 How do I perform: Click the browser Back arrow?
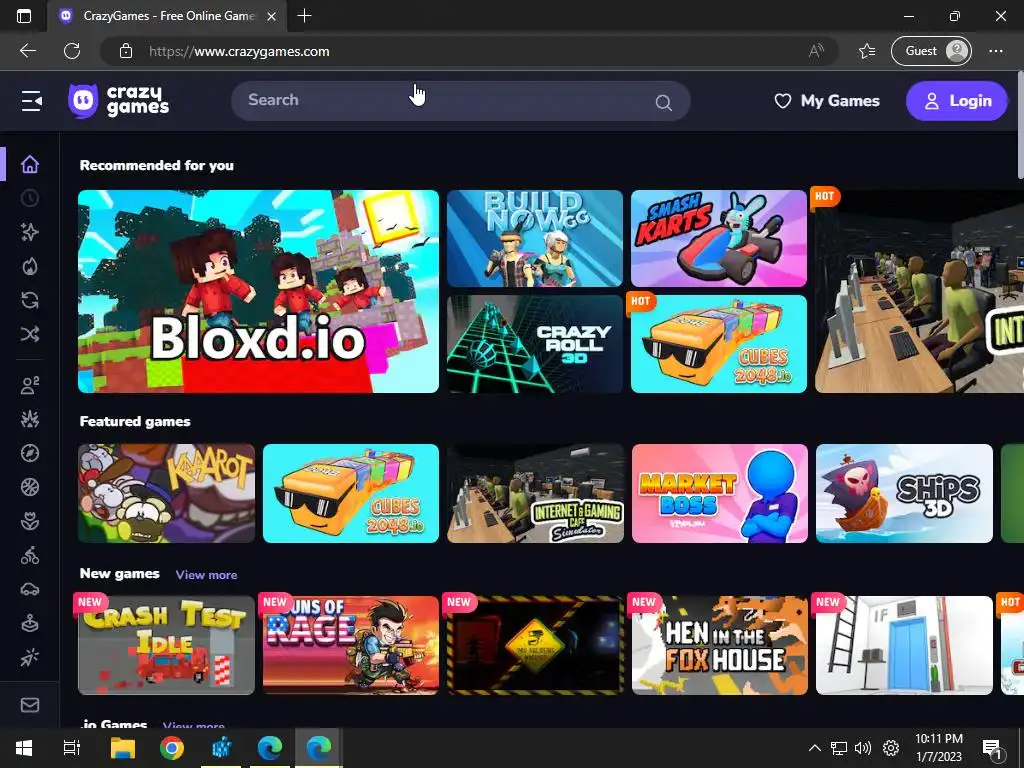coord(28,51)
